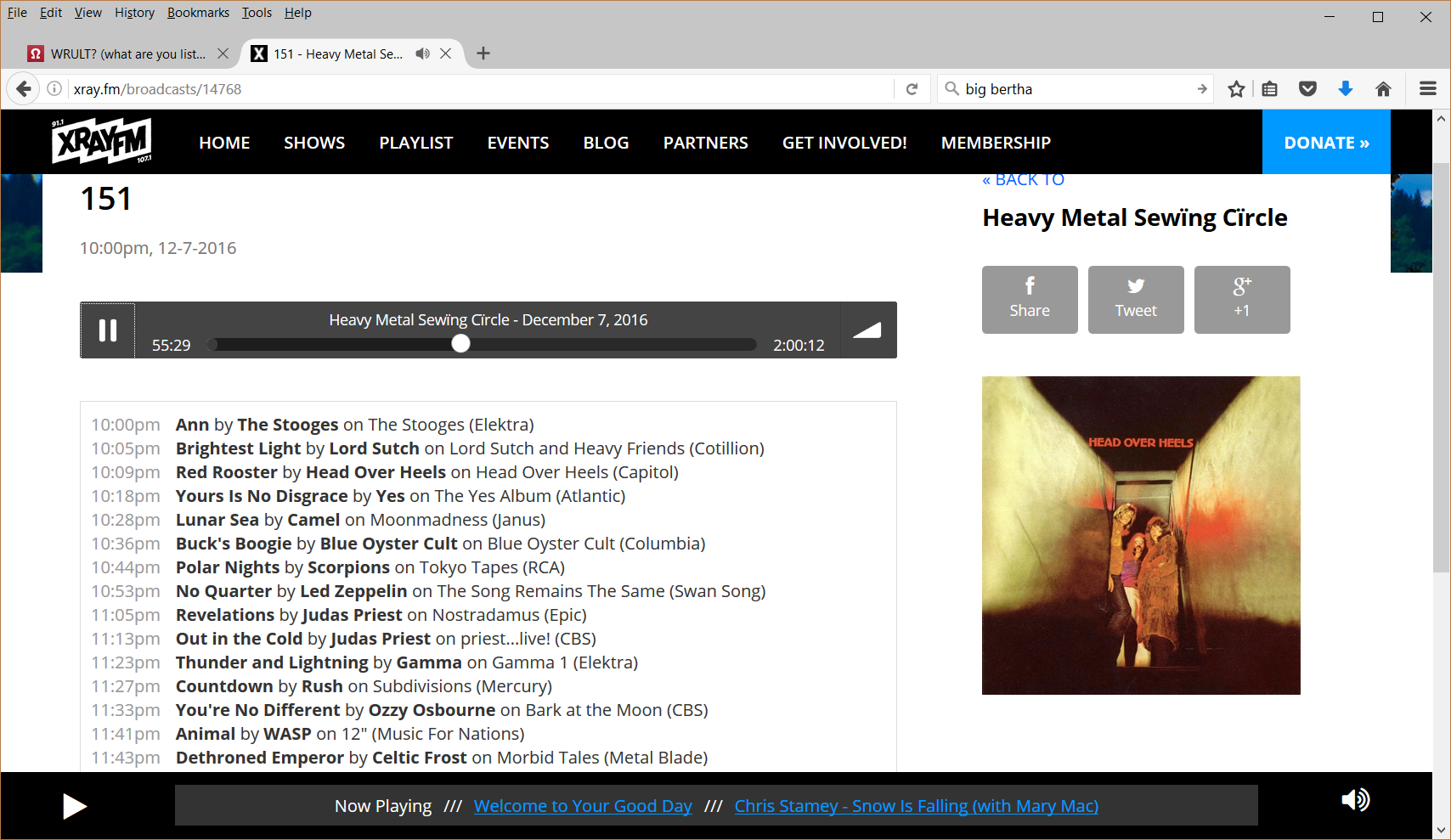Image resolution: width=1451 pixels, height=840 pixels.
Task: Reload the page
Action: point(912,89)
